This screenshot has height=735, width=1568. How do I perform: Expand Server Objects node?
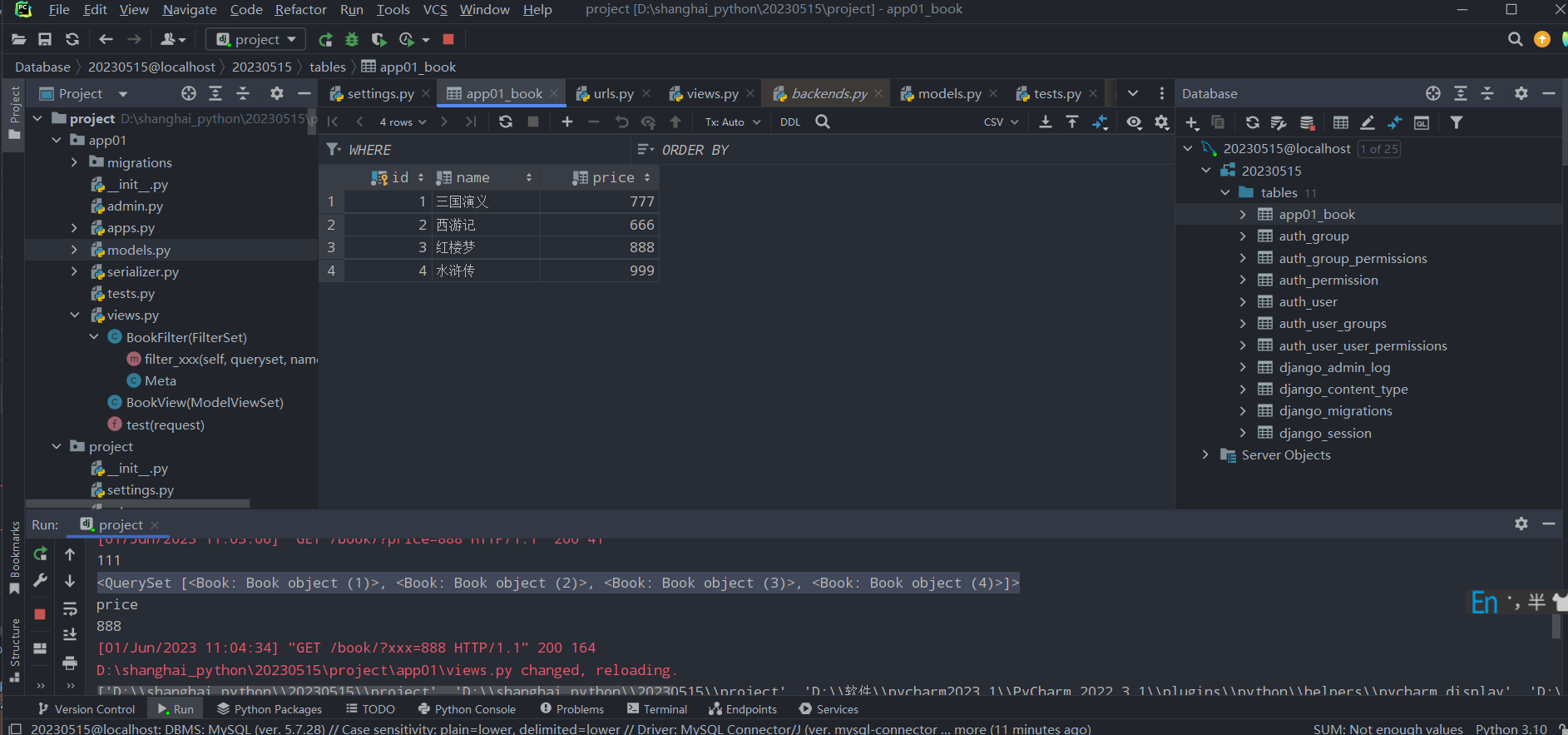pos(1206,454)
